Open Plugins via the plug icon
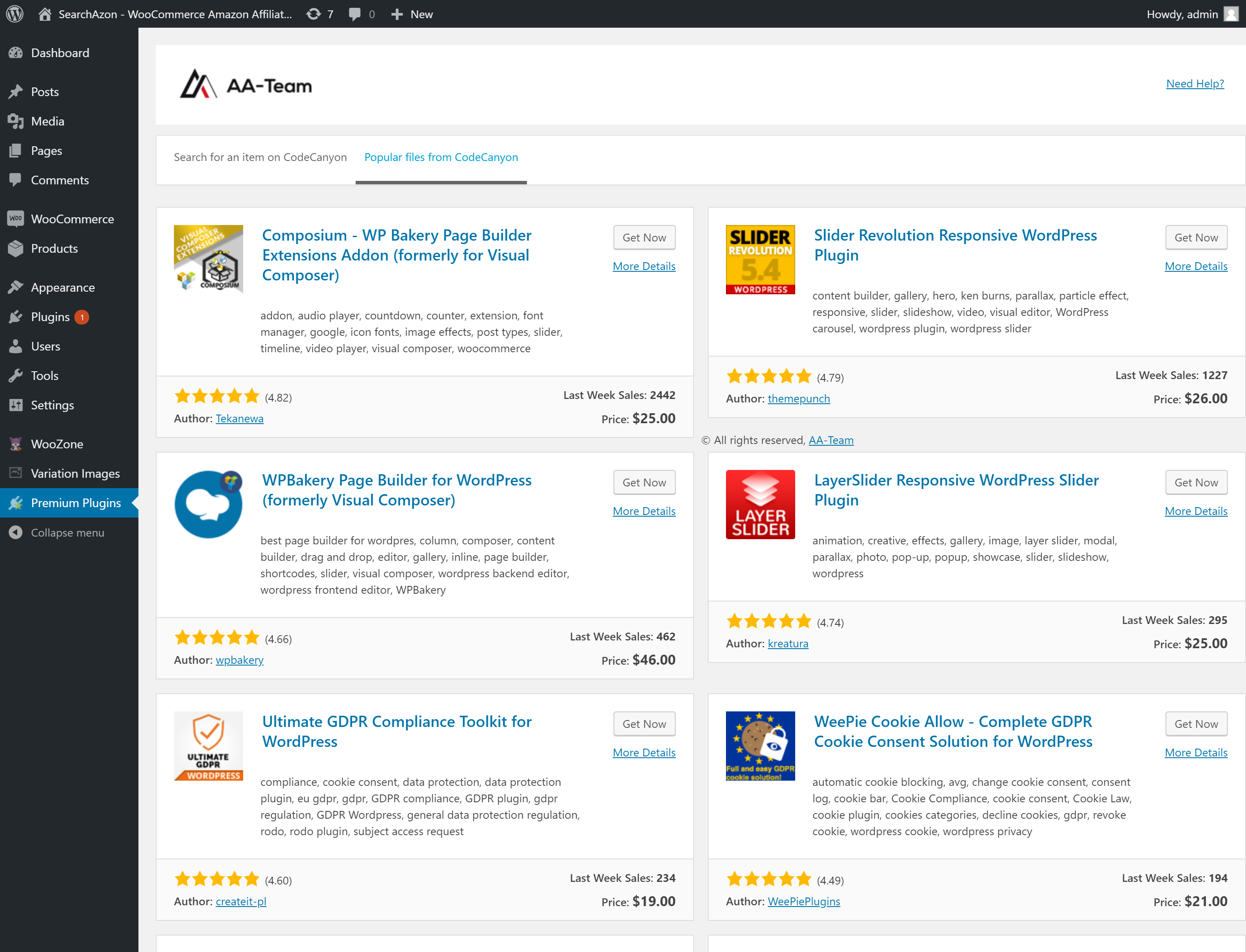This screenshot has width=1246, height=952. tap(16, 316)
